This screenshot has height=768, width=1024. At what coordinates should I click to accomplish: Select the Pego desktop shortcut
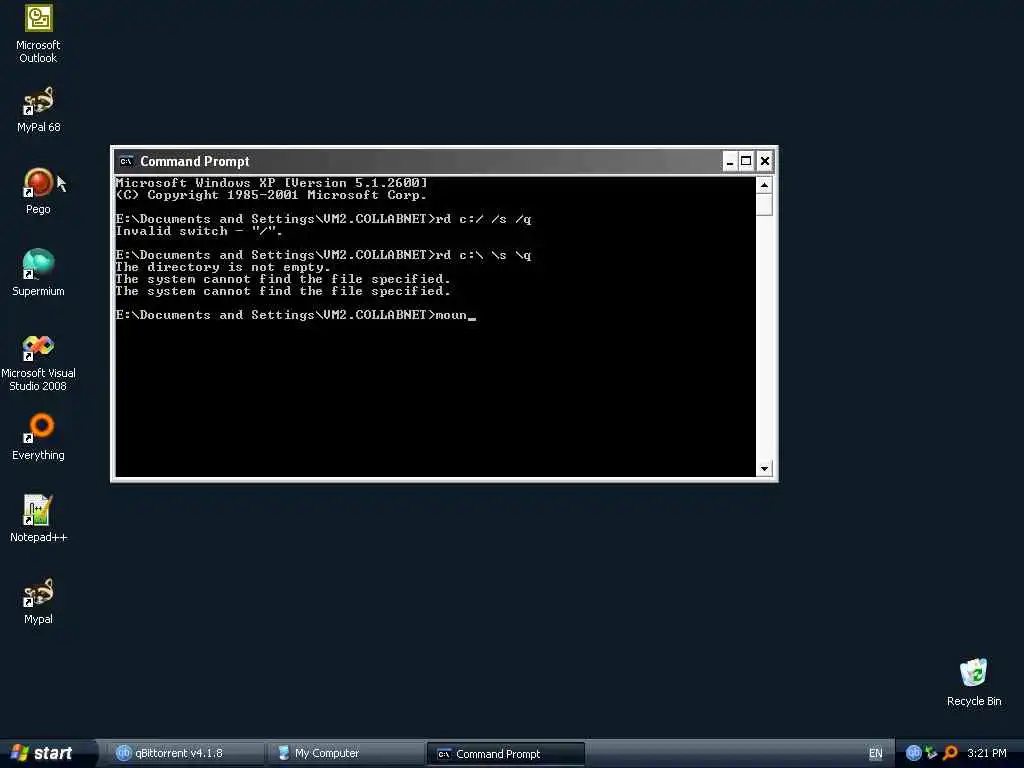(x=38, y=191)
